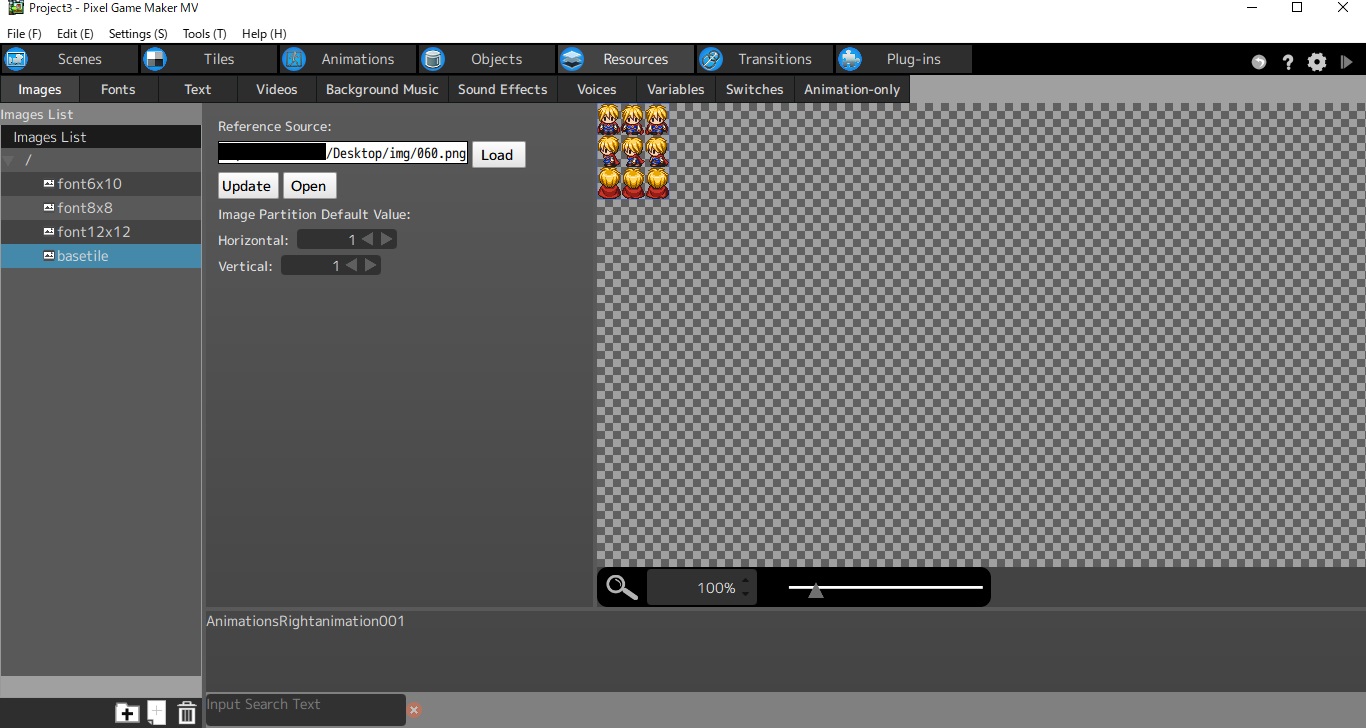Switch to the Animations tab
This screenshot has width=1366, height=728.
coord(347,59)
